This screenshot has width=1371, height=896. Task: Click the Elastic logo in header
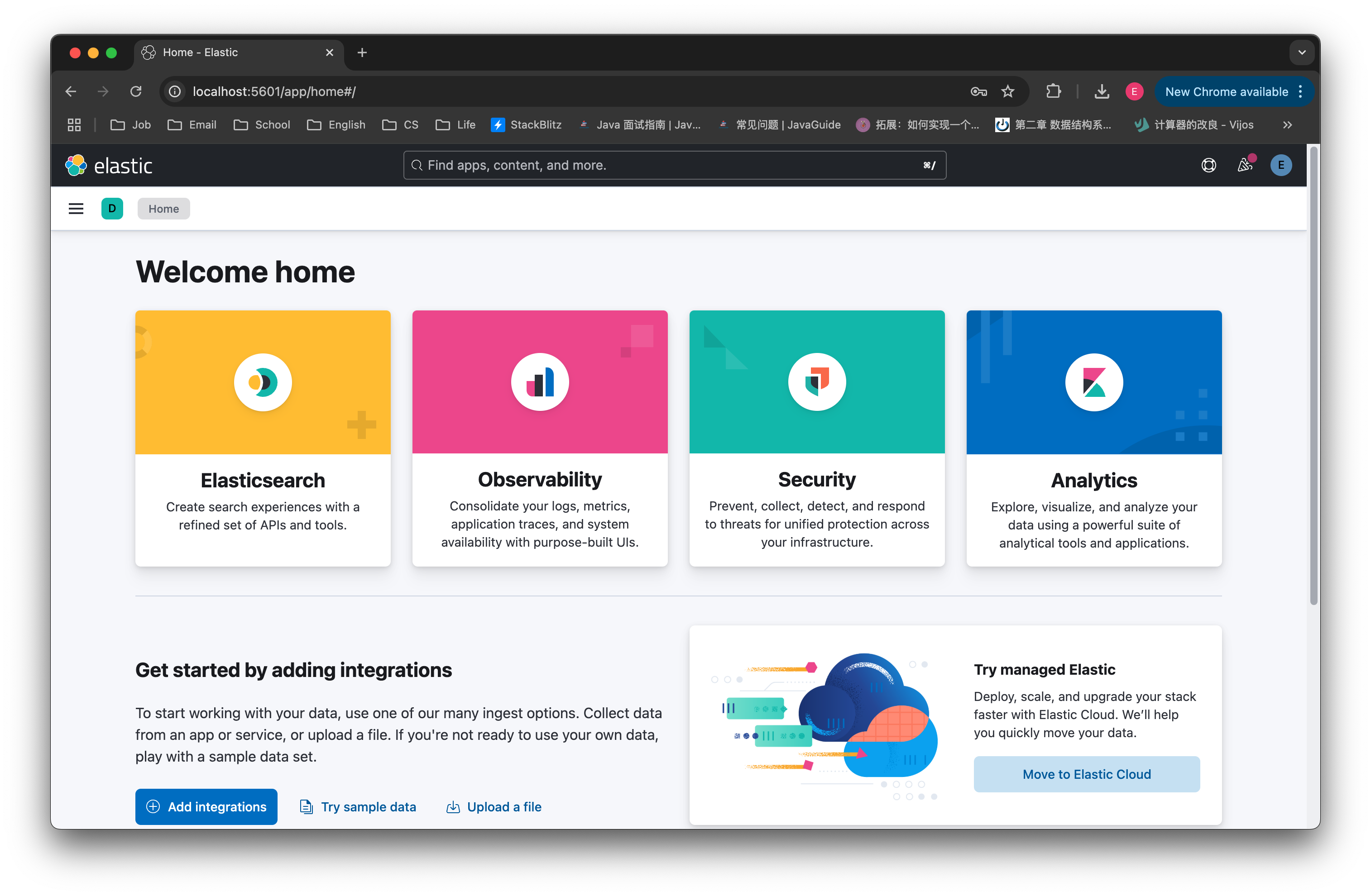tap(109, 166)
